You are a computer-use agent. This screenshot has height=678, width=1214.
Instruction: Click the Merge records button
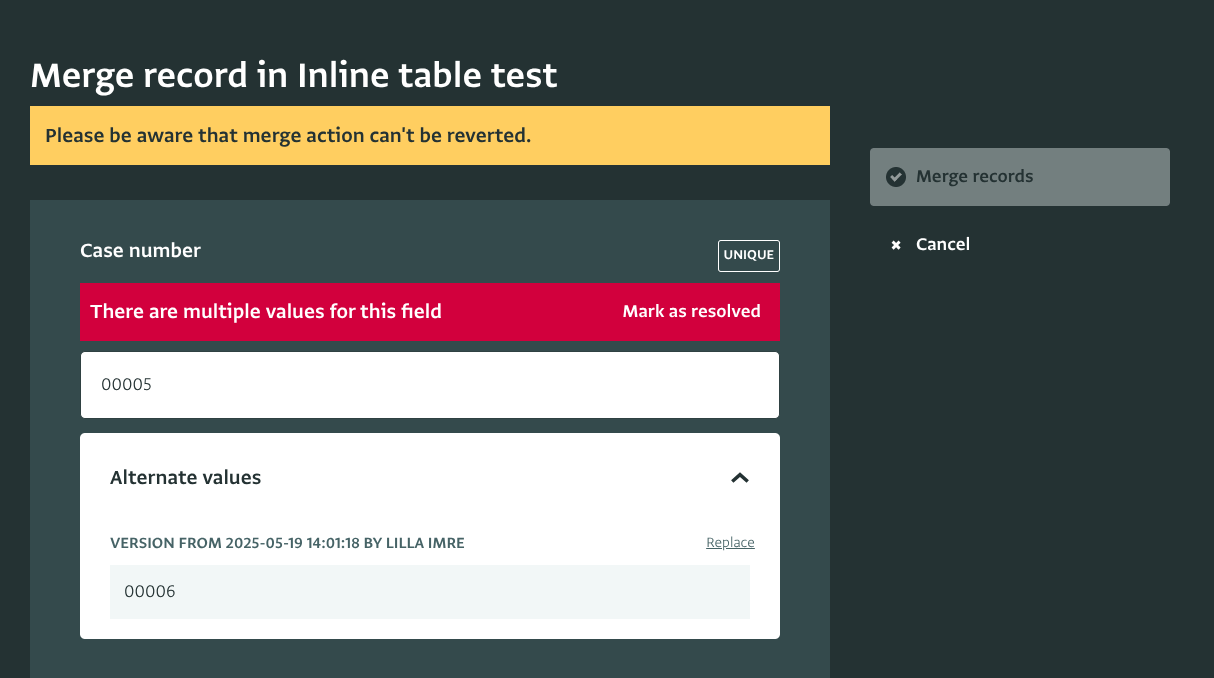coord(1019,177)
